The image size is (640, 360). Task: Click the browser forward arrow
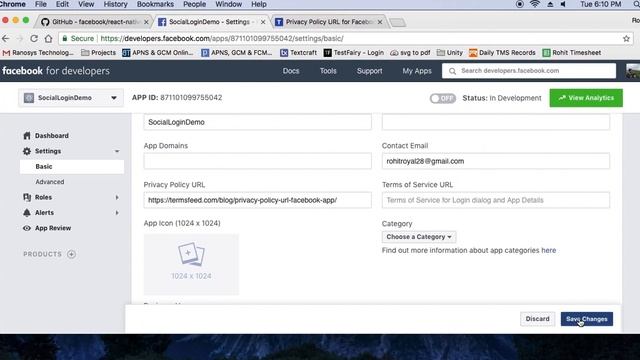pos(20,38)
